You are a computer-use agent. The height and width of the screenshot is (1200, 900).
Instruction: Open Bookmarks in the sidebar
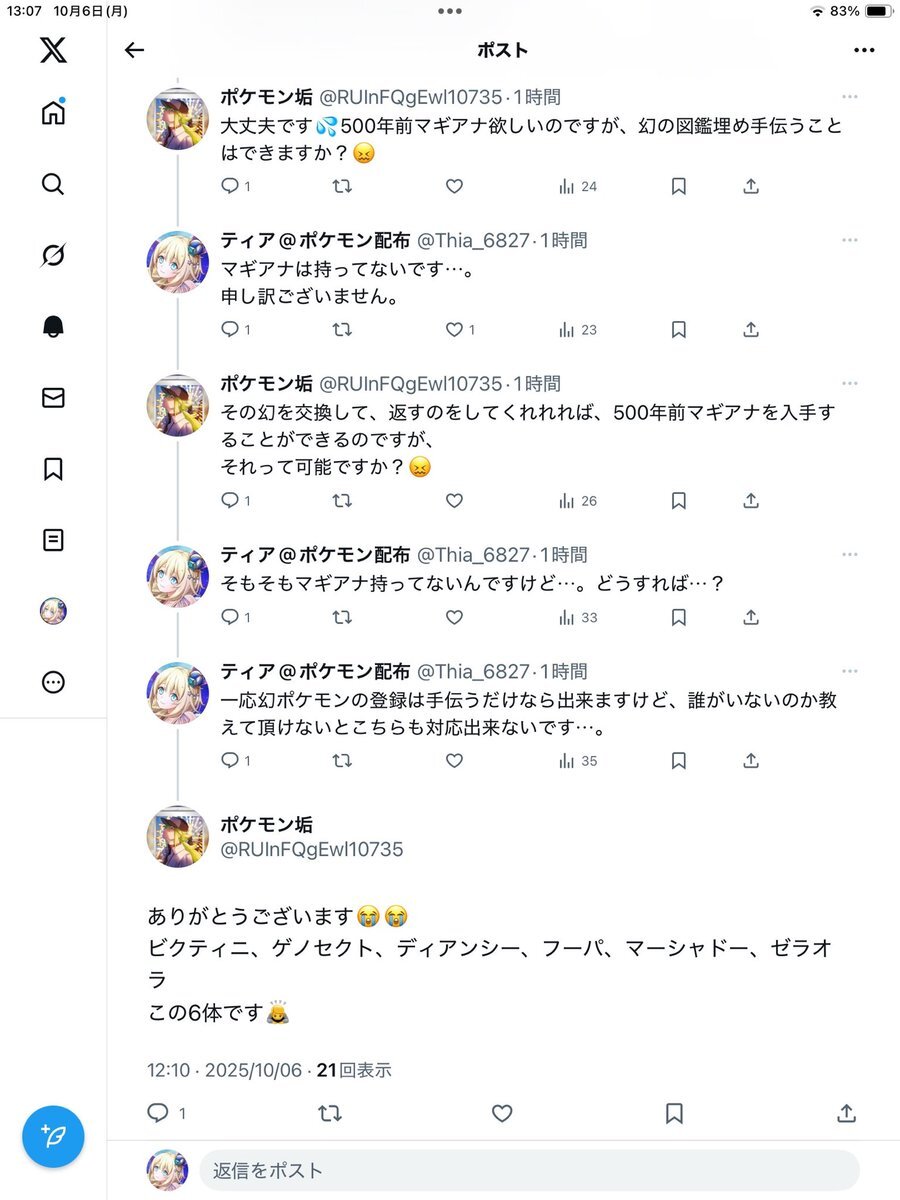click(x=53, y=469)
